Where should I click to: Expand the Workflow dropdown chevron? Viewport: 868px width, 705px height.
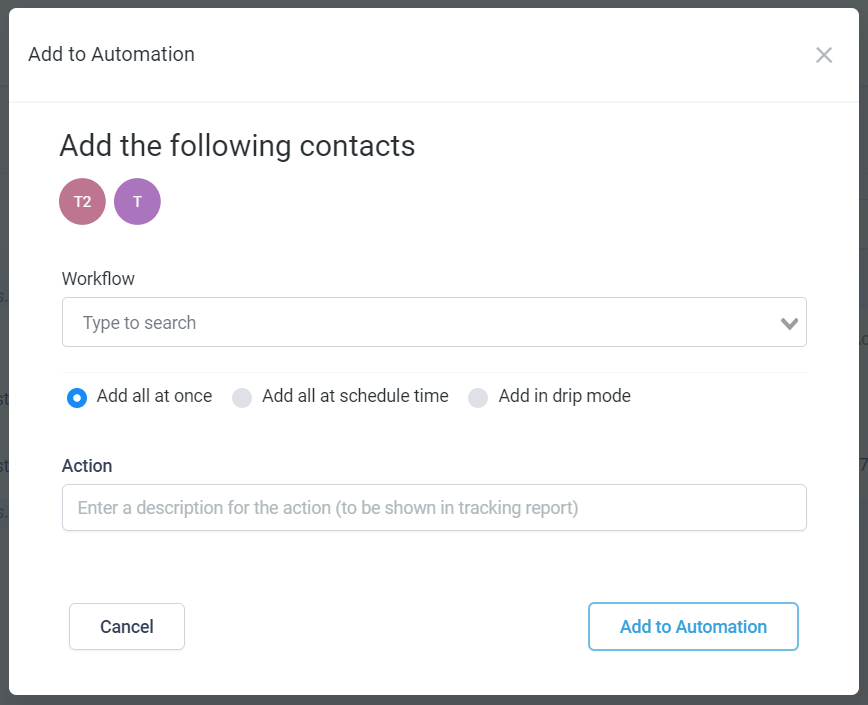[x=789, y=323]
